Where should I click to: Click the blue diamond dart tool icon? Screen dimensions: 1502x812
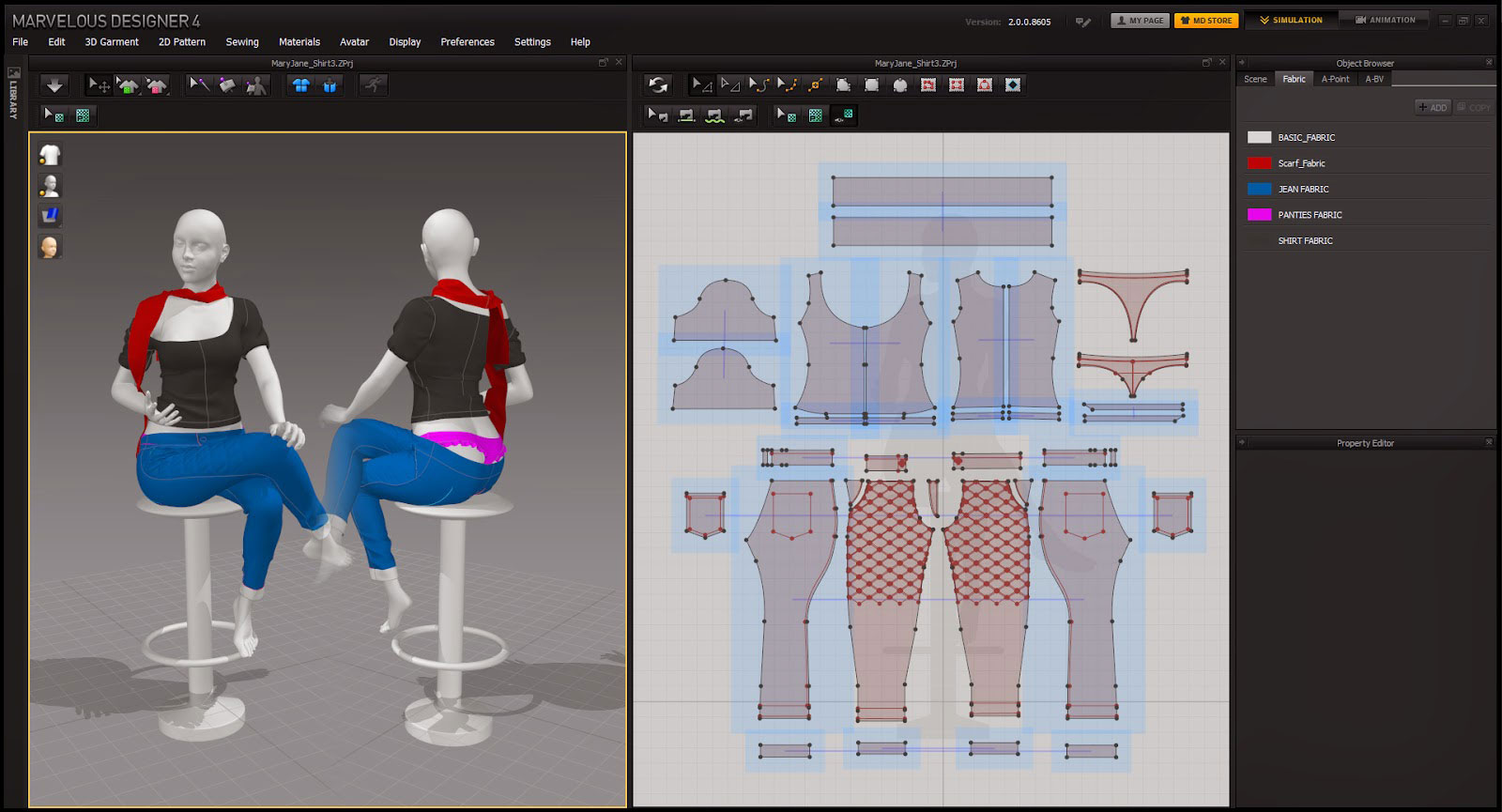[1012, 85]
